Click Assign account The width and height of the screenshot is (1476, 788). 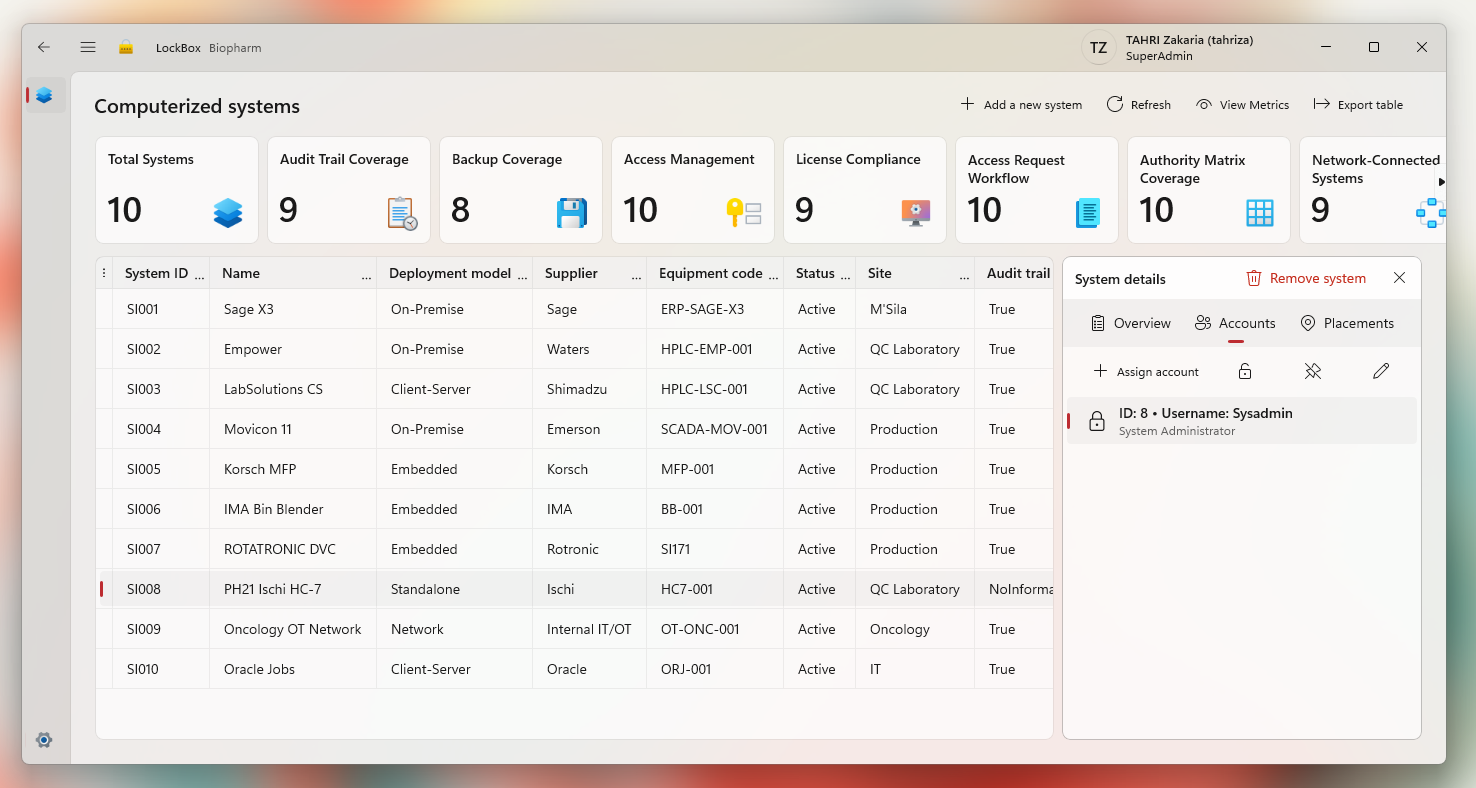tap(1146, 371)
